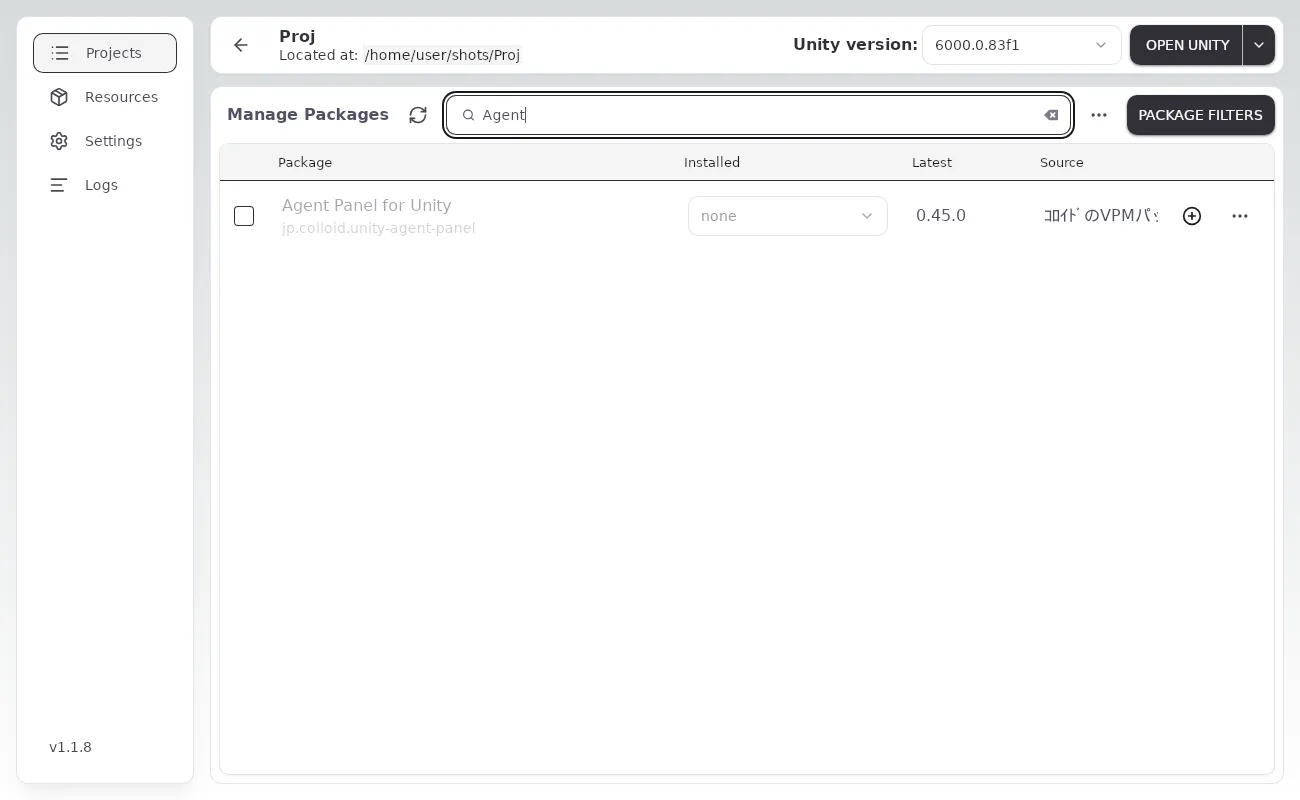This screenshot has width=1300, height=800.
Task: Open the installed version dropdown showing none
Action: click(788, 216)
